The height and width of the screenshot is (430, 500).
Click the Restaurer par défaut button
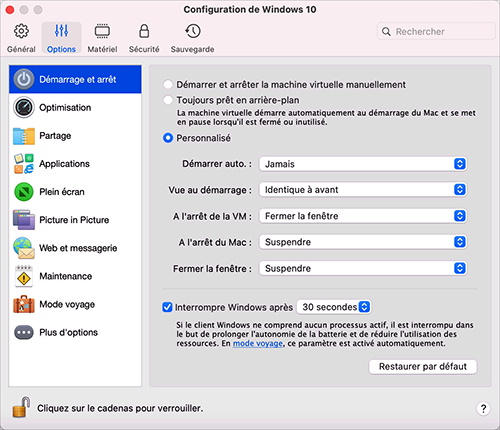(x=423, y=367)
